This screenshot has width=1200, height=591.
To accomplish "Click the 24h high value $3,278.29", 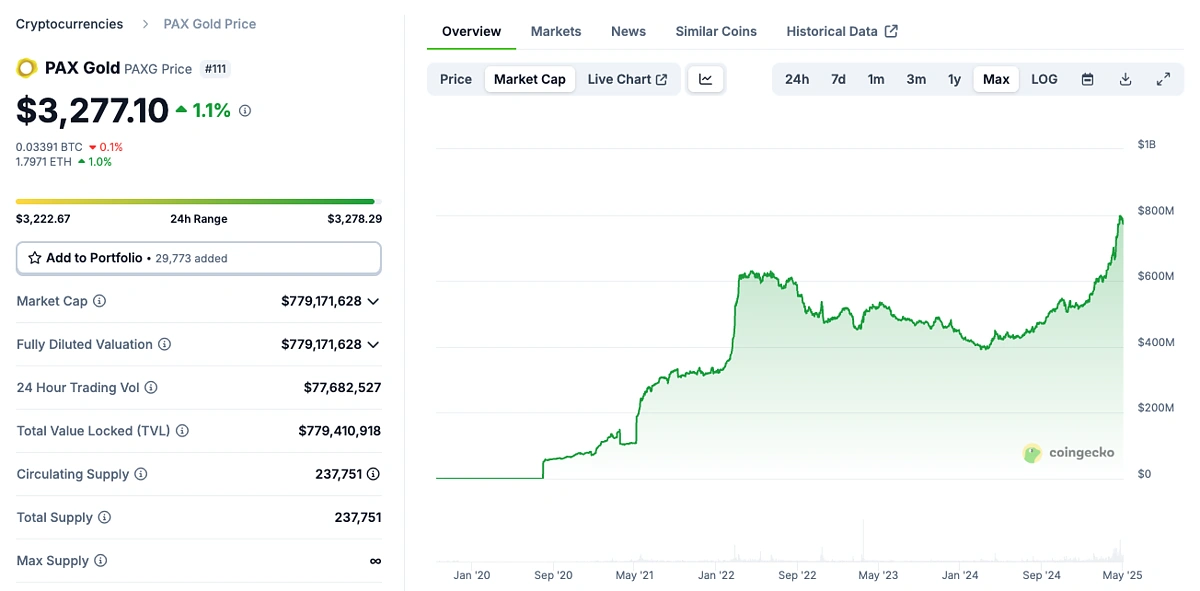I will tap(354, 219).
